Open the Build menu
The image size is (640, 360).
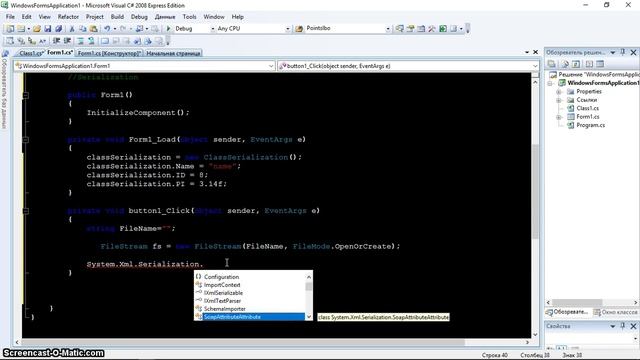click(117, 17)
